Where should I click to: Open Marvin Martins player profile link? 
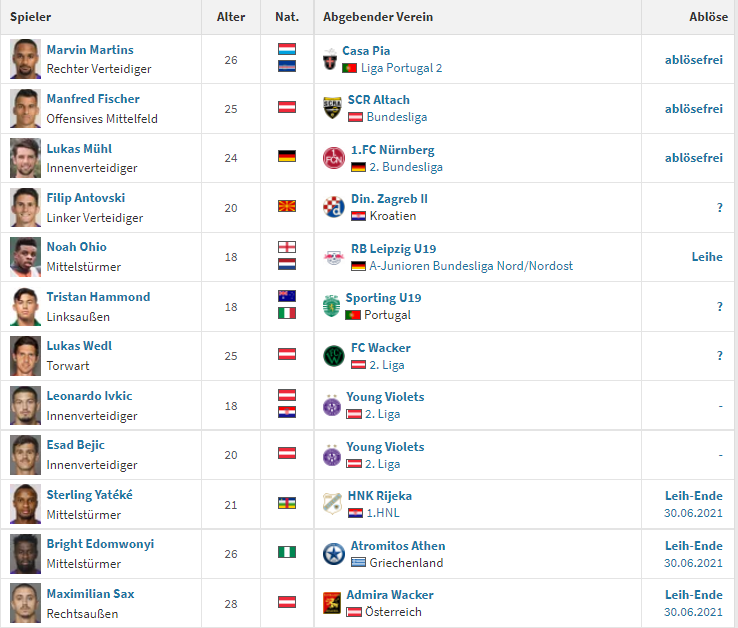90,49
